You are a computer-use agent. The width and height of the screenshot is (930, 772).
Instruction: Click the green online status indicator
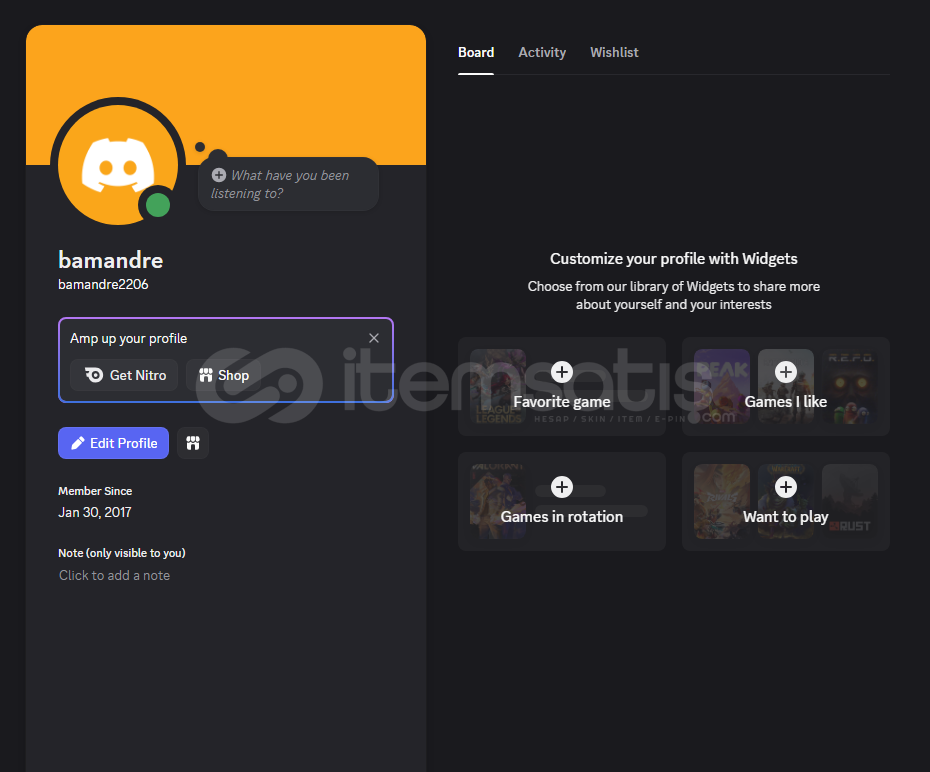(158, 206)
